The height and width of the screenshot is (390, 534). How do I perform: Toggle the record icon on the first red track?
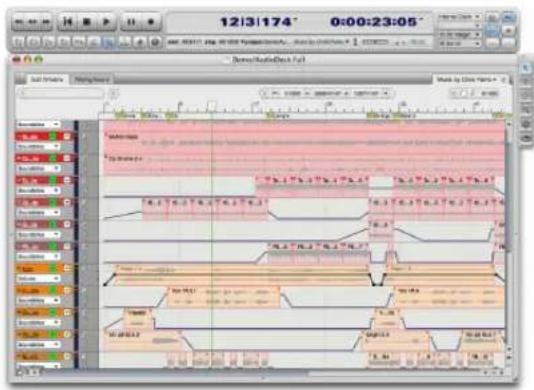coord(67,137)
